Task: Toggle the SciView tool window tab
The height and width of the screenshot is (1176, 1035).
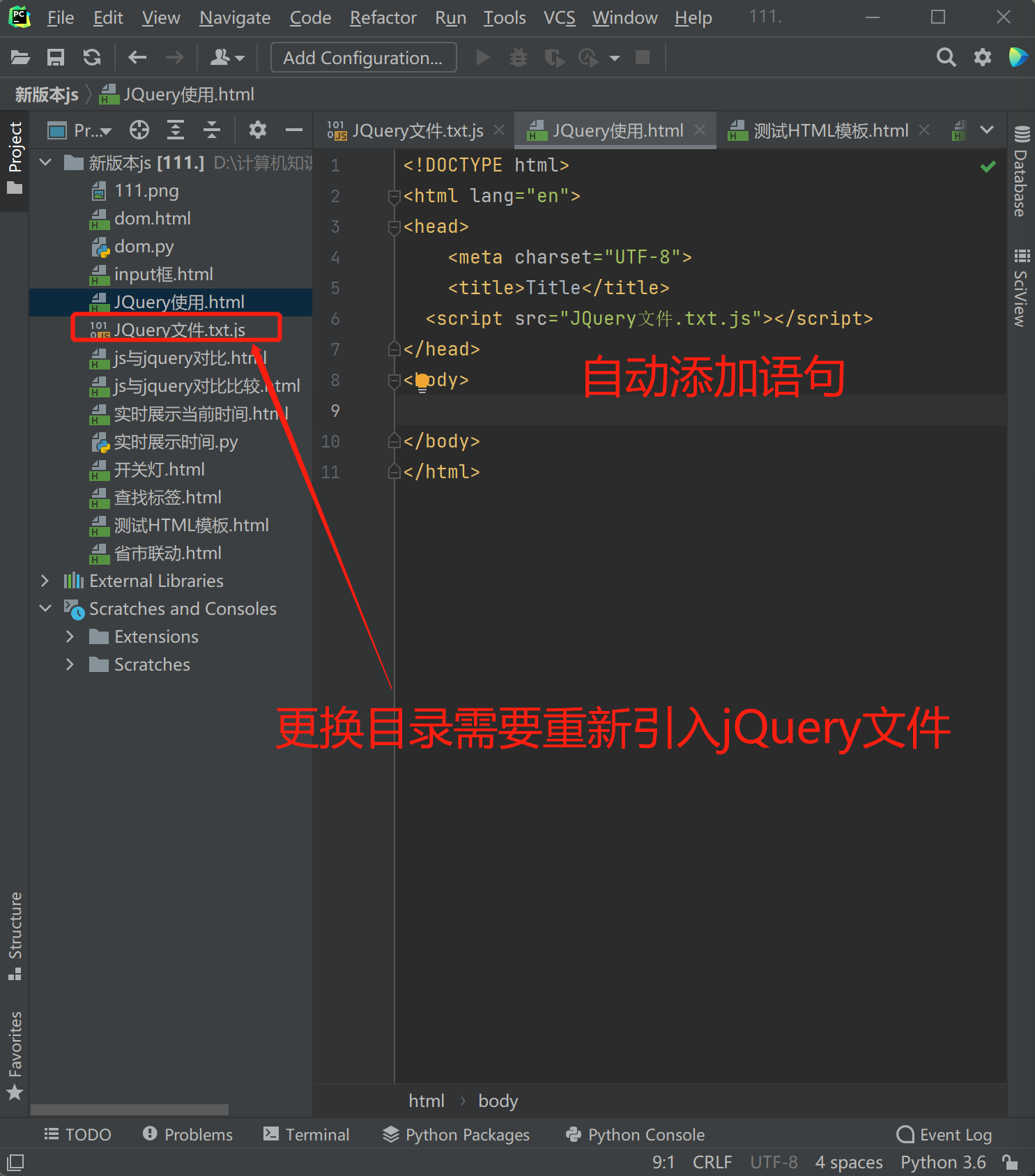Action: click(x=1021, y=287)
